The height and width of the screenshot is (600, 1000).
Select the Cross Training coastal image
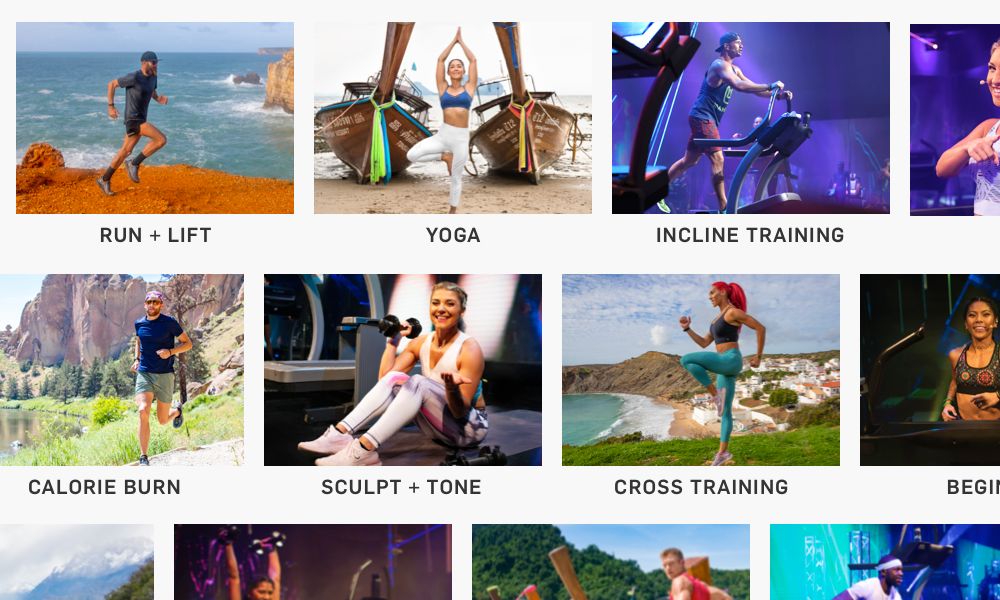point(701,370)
